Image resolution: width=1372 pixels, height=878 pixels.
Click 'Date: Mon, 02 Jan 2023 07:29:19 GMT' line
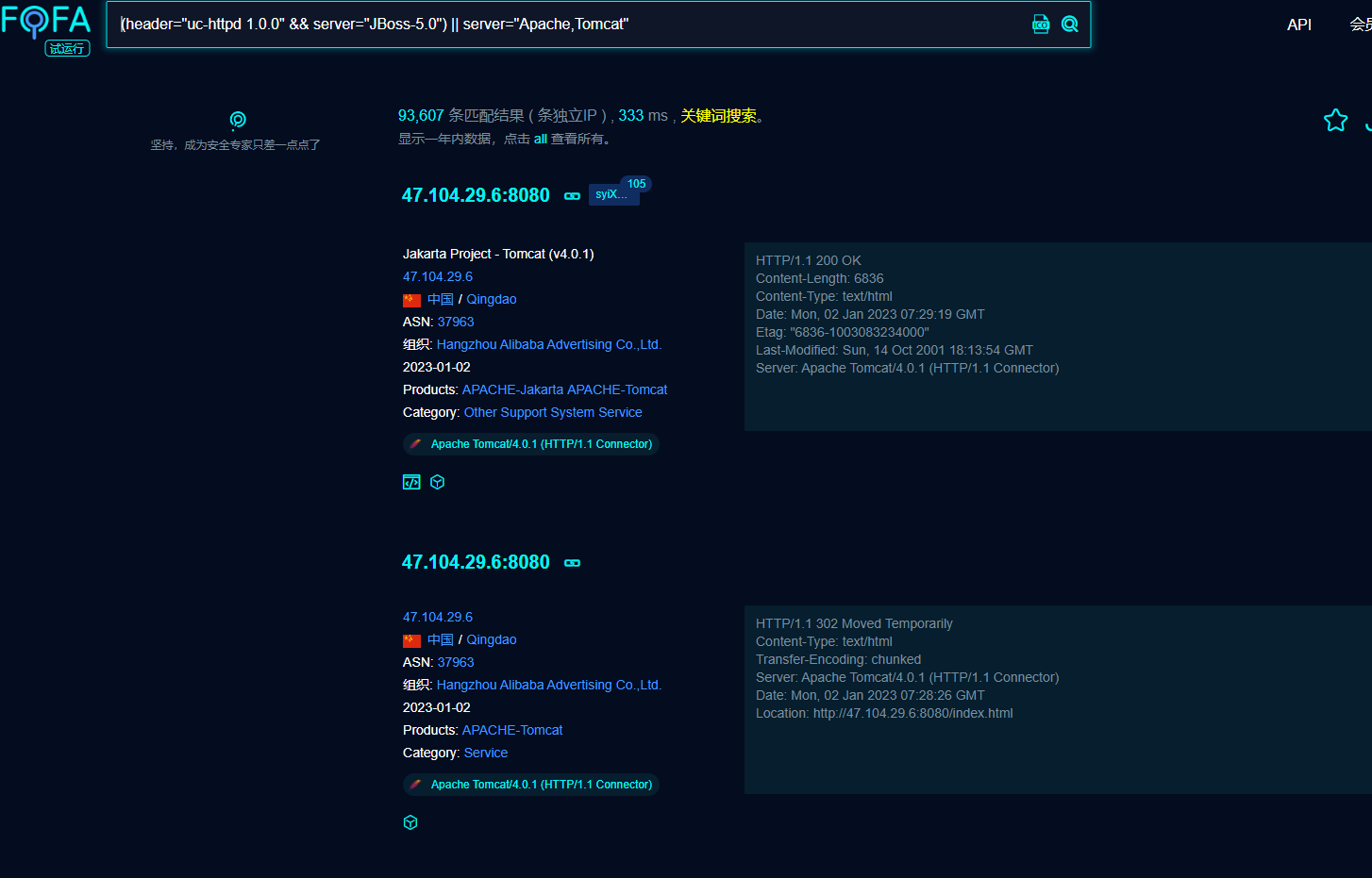tap(870, 314)
